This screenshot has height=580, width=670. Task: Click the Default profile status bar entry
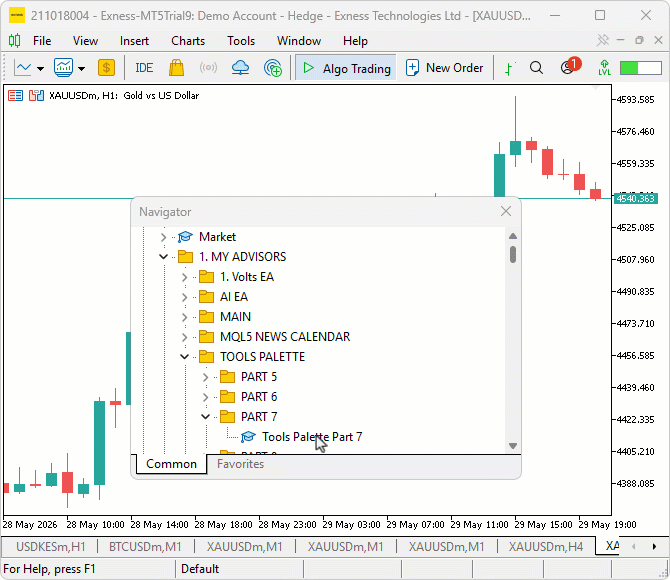tap(200, 569)
